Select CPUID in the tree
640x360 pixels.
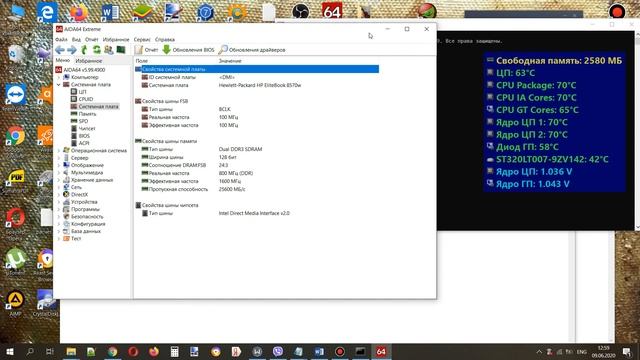(x=82, y=99)
